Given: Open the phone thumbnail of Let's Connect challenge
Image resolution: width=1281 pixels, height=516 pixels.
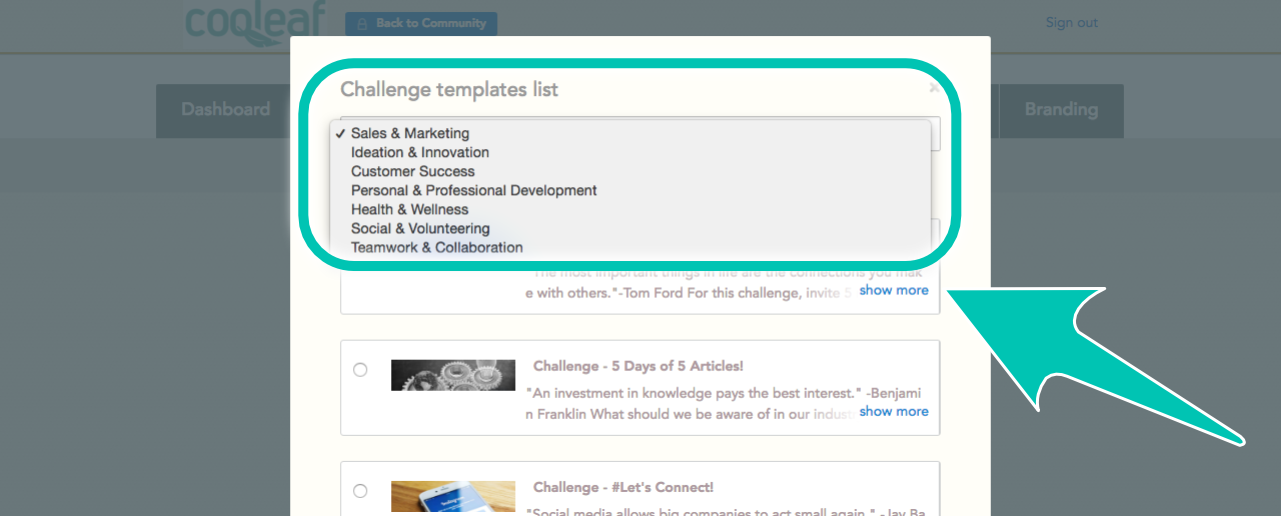Looking at the screenshot, I should click(x=453, y=498).
